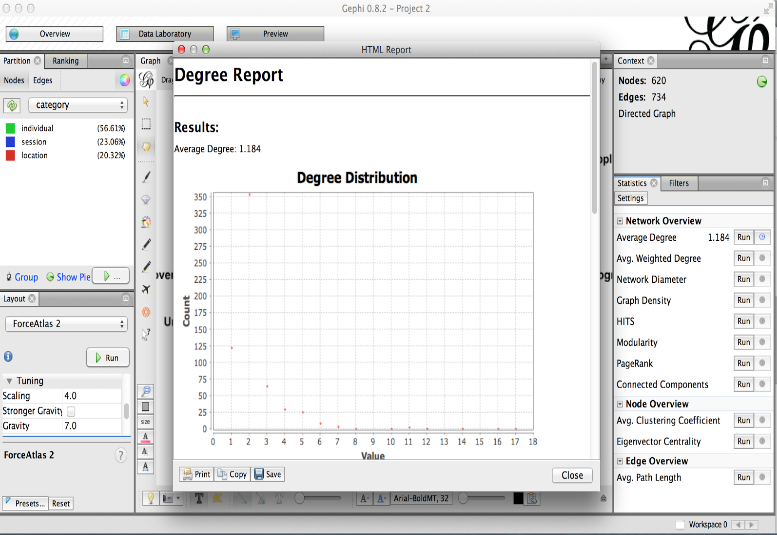Open the layout Presets menu
The height and width of the screenshot is (535, 777).
(x=25, y=503)
